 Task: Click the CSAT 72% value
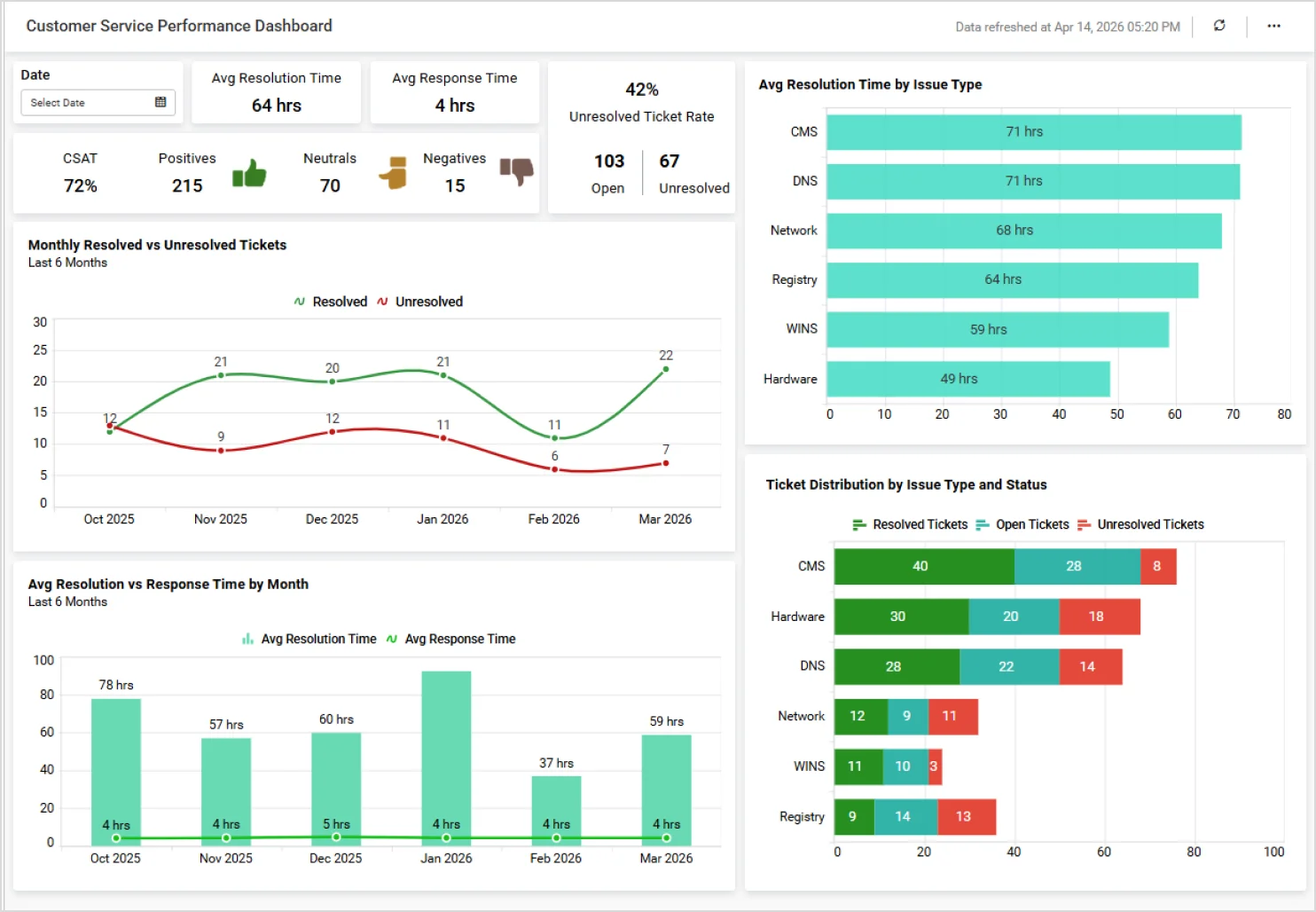coord(81,185)
